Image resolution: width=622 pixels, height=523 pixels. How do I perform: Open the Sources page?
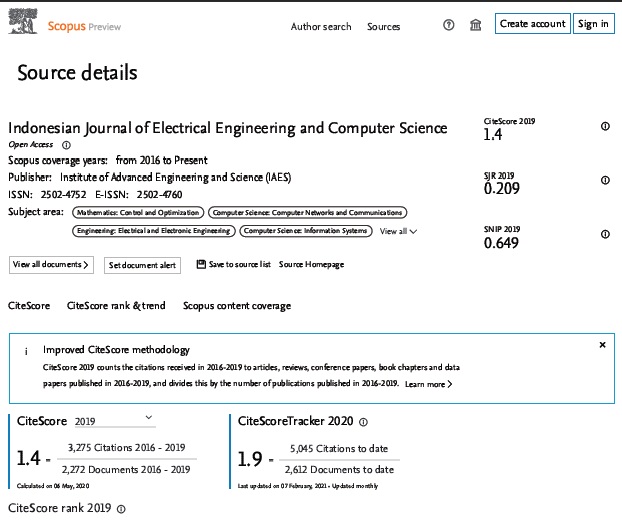384,27
